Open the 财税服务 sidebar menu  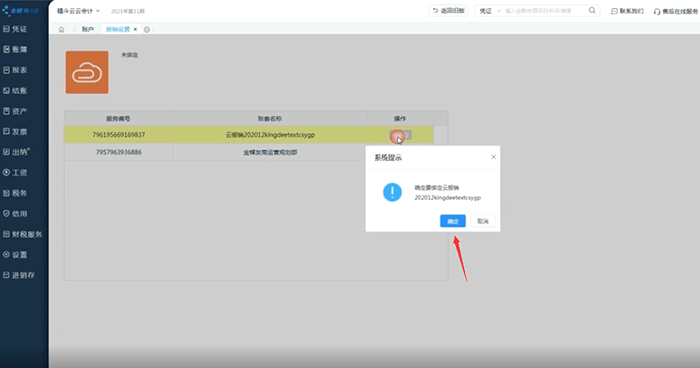point(22,234)
